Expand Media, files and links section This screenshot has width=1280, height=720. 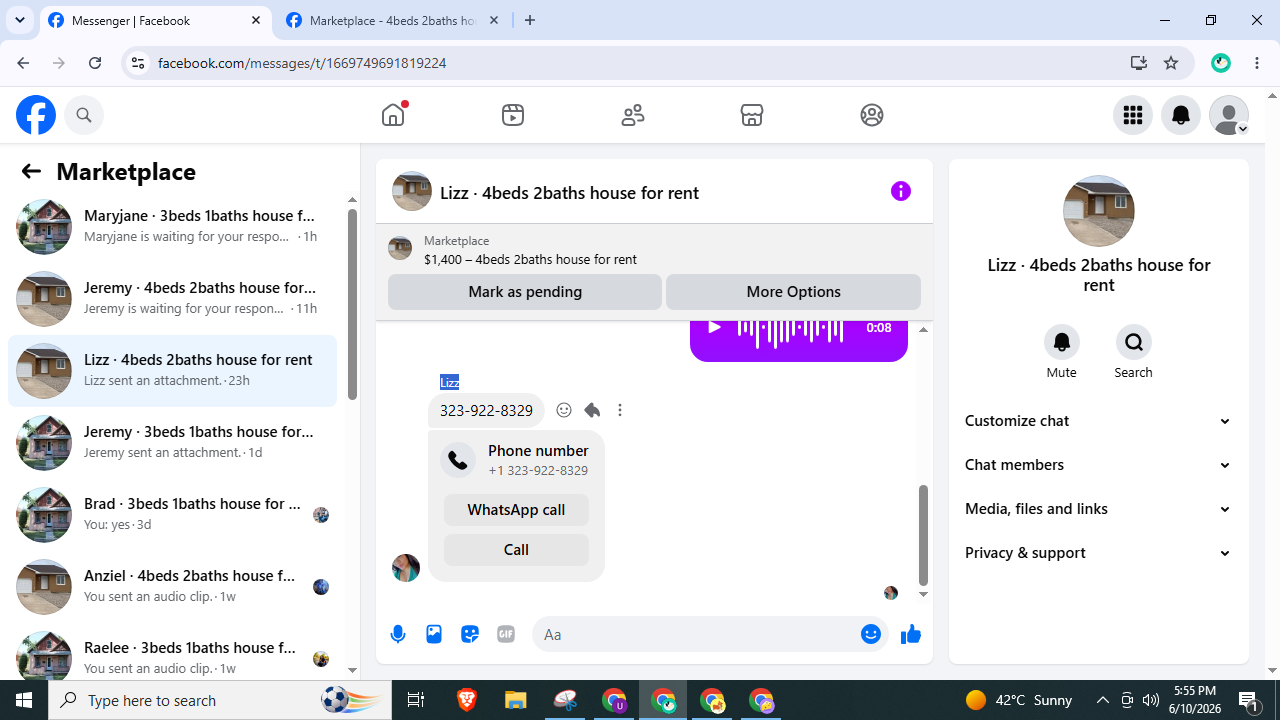(1099, 509)
